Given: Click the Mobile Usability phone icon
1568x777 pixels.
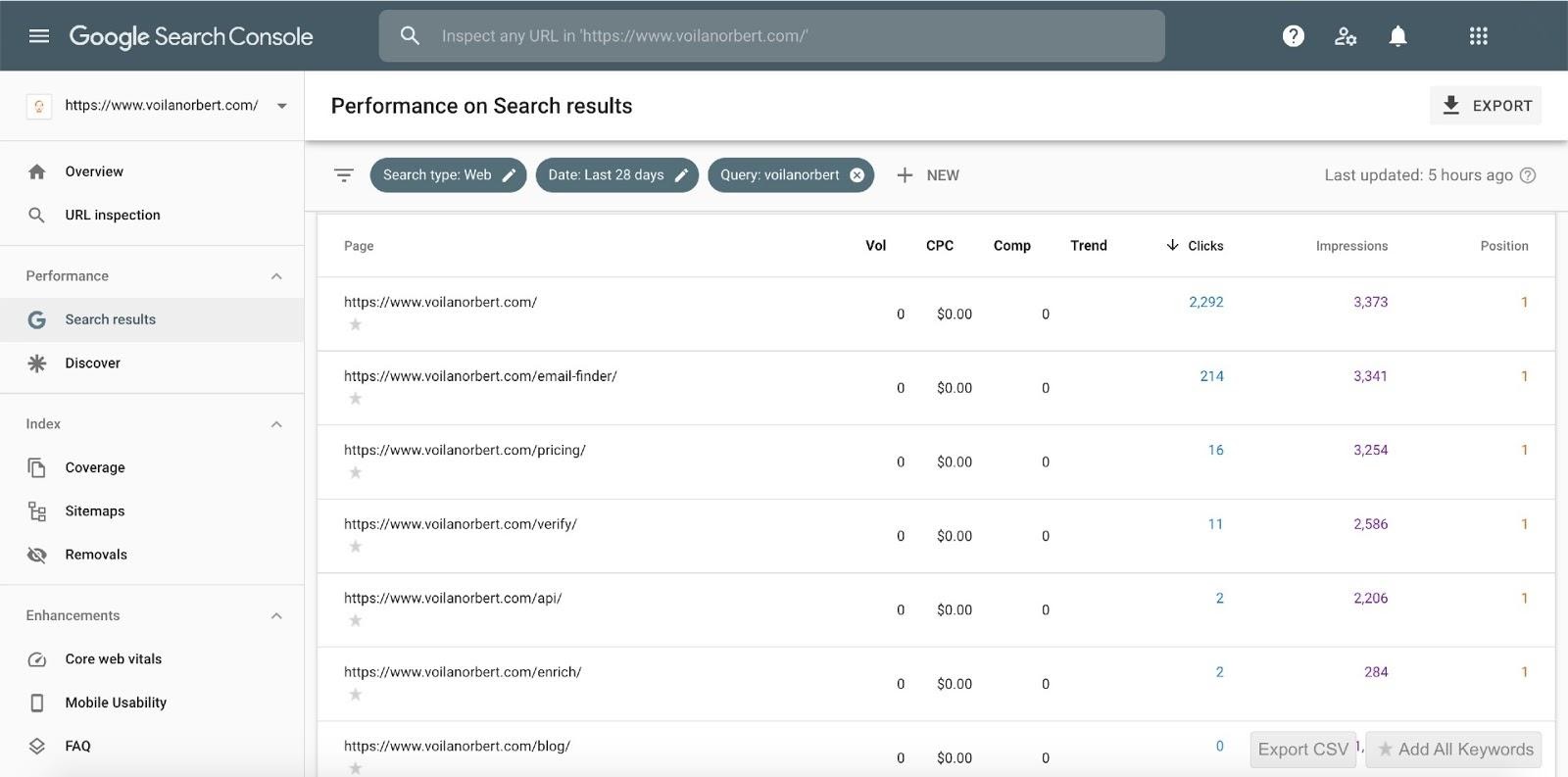Looking at the screenshot, I should click(37, 703).
